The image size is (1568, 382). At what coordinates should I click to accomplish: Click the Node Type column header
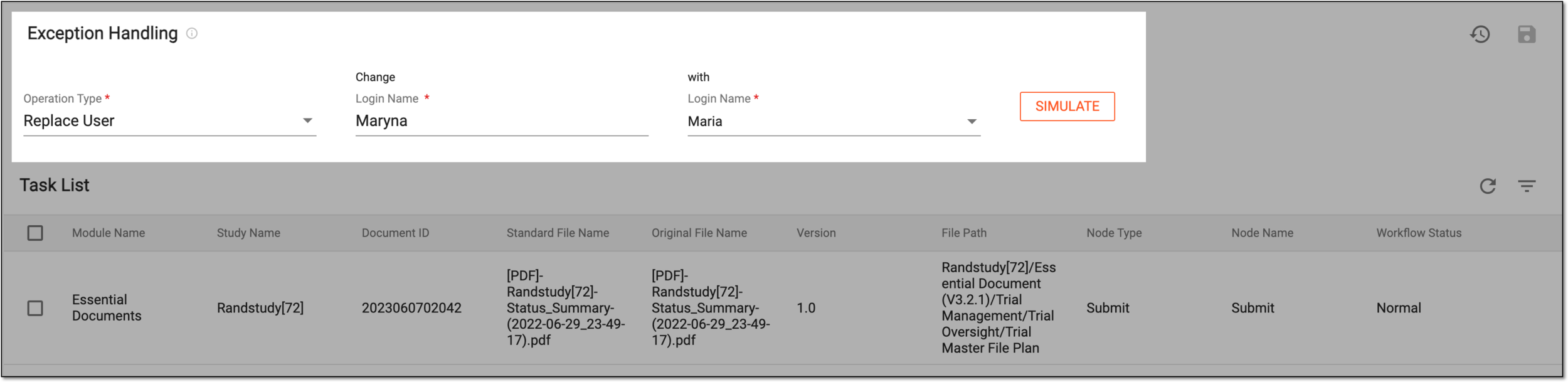1114,233
